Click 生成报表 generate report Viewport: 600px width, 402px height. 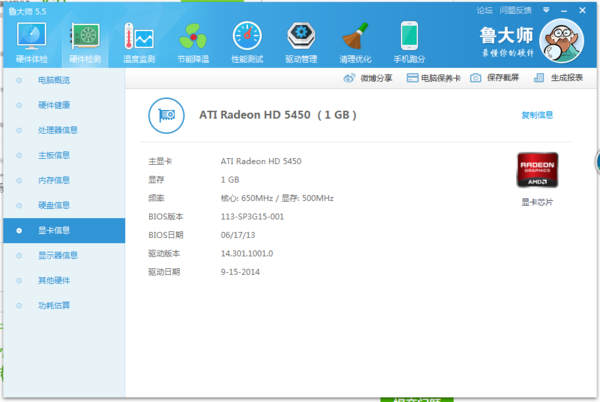(x=558, y=78)
